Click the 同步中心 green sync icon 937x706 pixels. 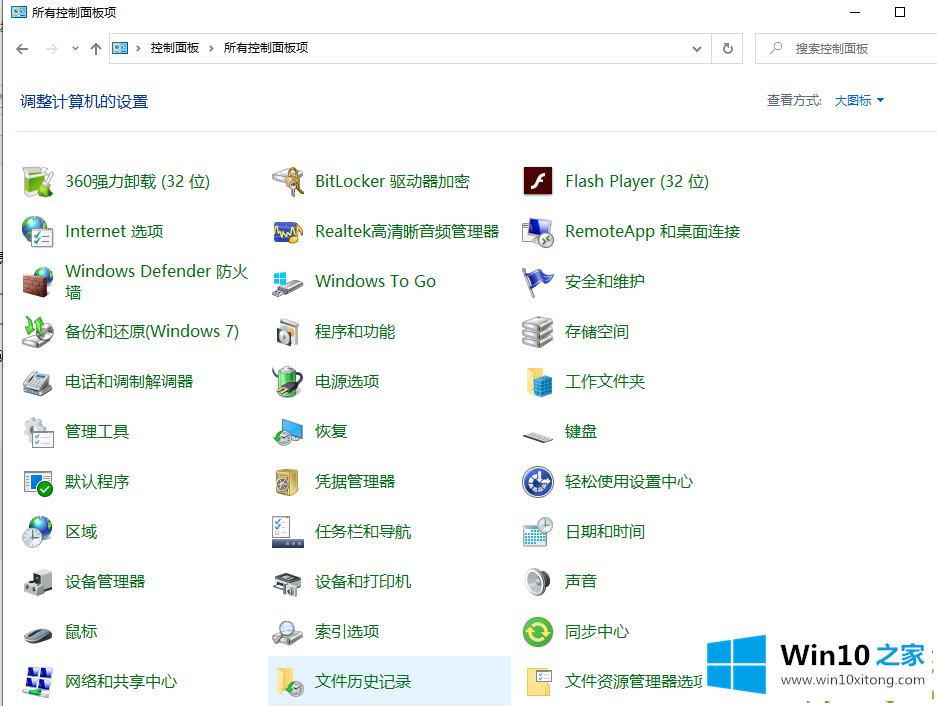tap(538, 631)
